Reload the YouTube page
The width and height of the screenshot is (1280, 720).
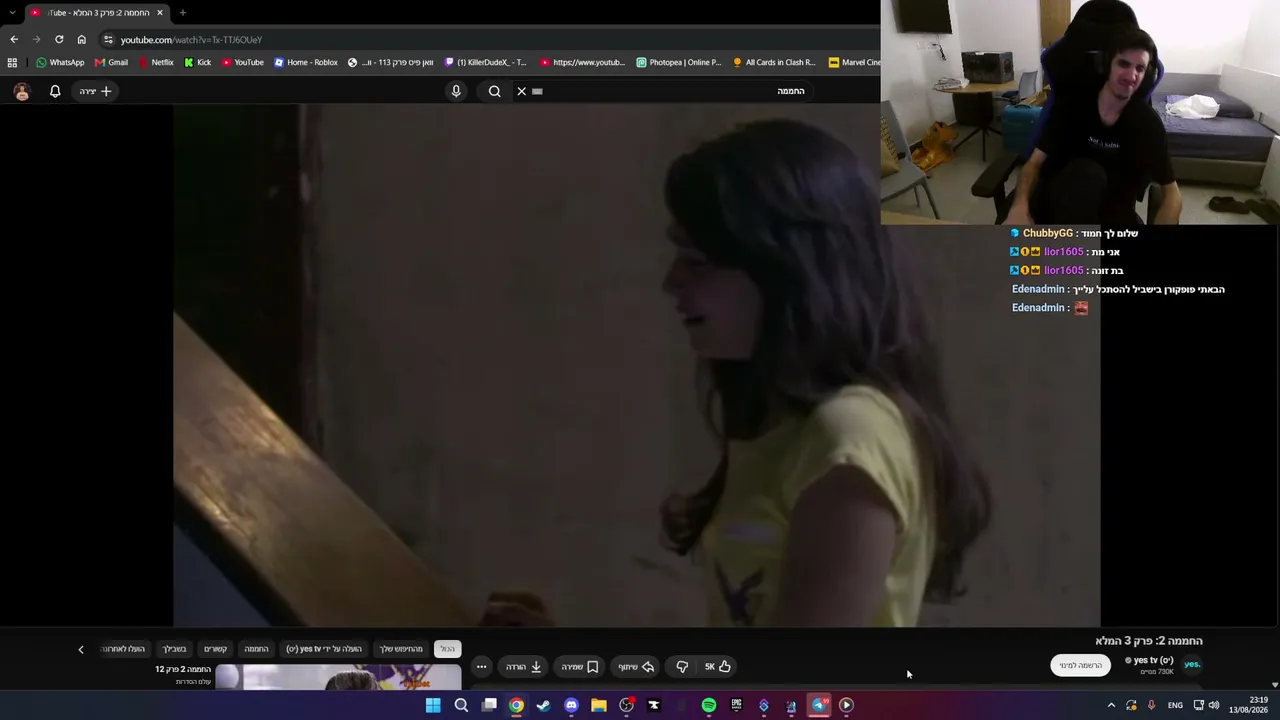(59, 40)
